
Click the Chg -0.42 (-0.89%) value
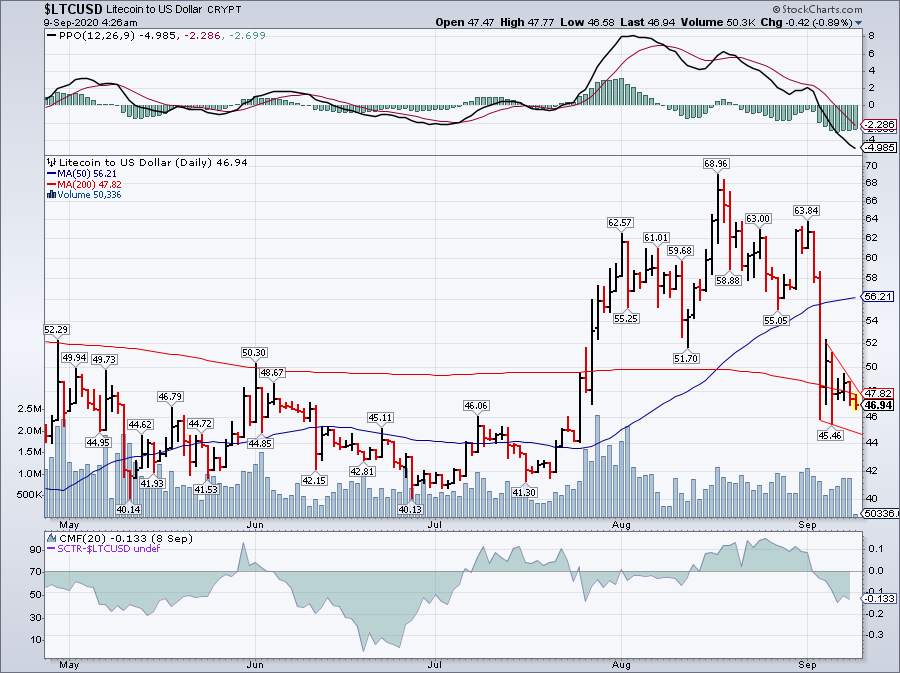[x=807, y=22]
